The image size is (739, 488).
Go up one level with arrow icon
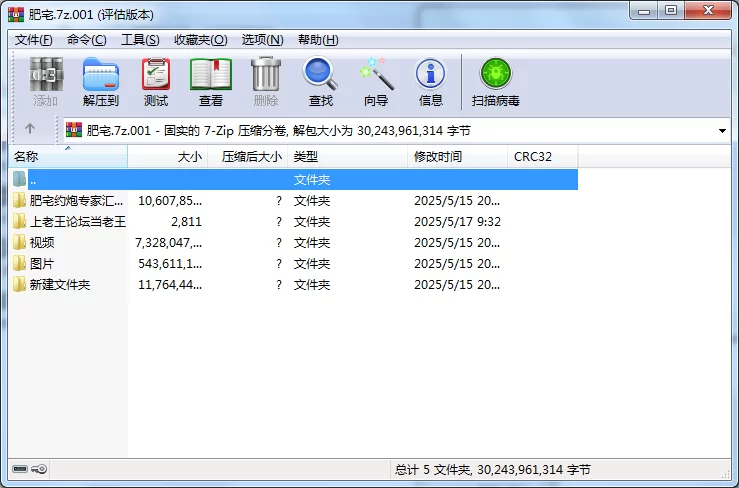[30, 128]
